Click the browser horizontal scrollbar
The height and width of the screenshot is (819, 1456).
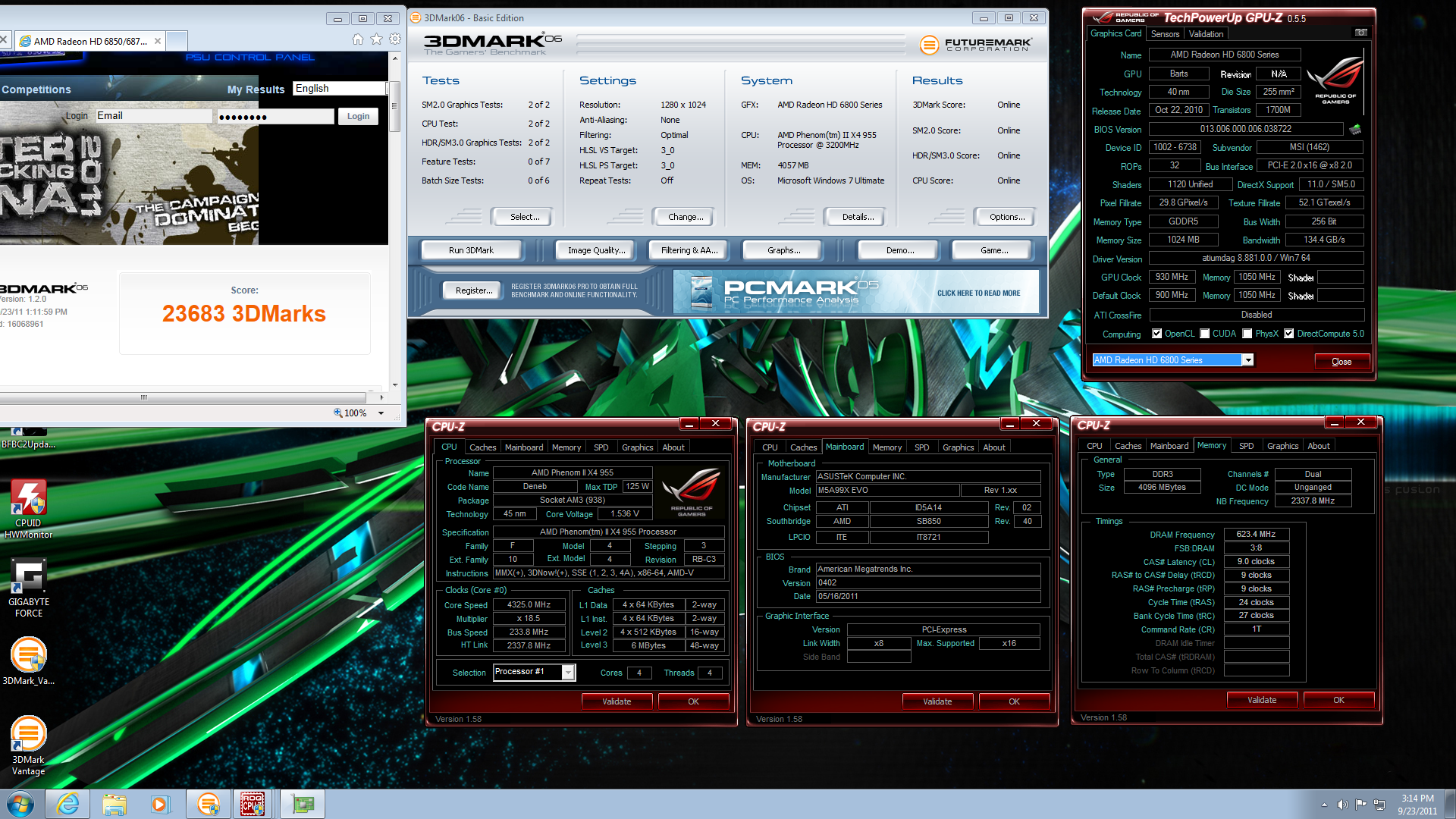click(x=182, y=397)
